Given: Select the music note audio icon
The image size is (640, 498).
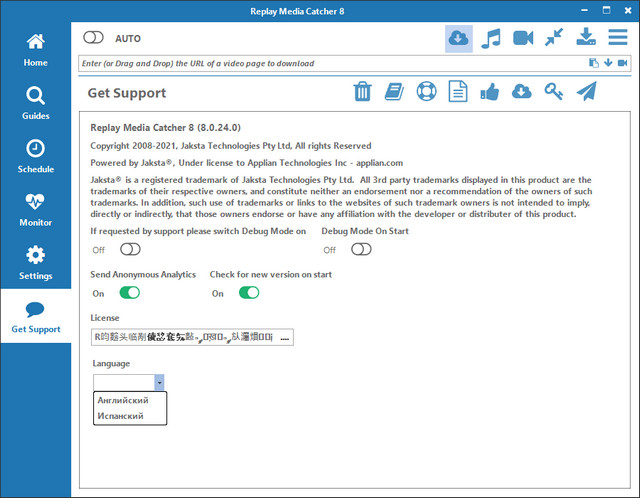Looking at the screenshot, I should tap(491, 38).
